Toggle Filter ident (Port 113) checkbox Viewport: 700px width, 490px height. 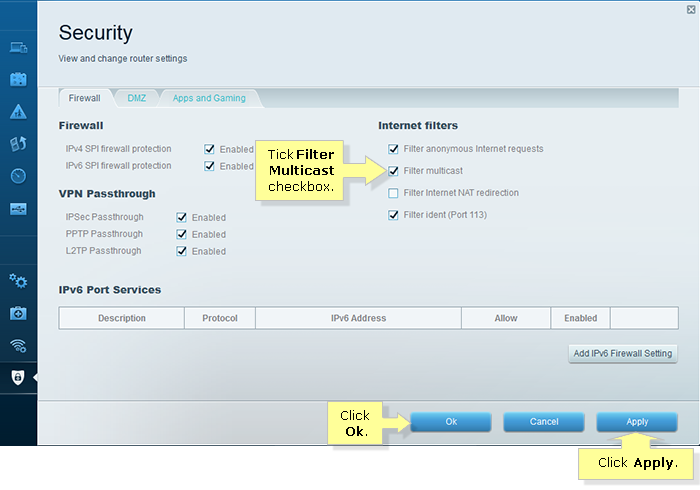[x=393, y=215]
